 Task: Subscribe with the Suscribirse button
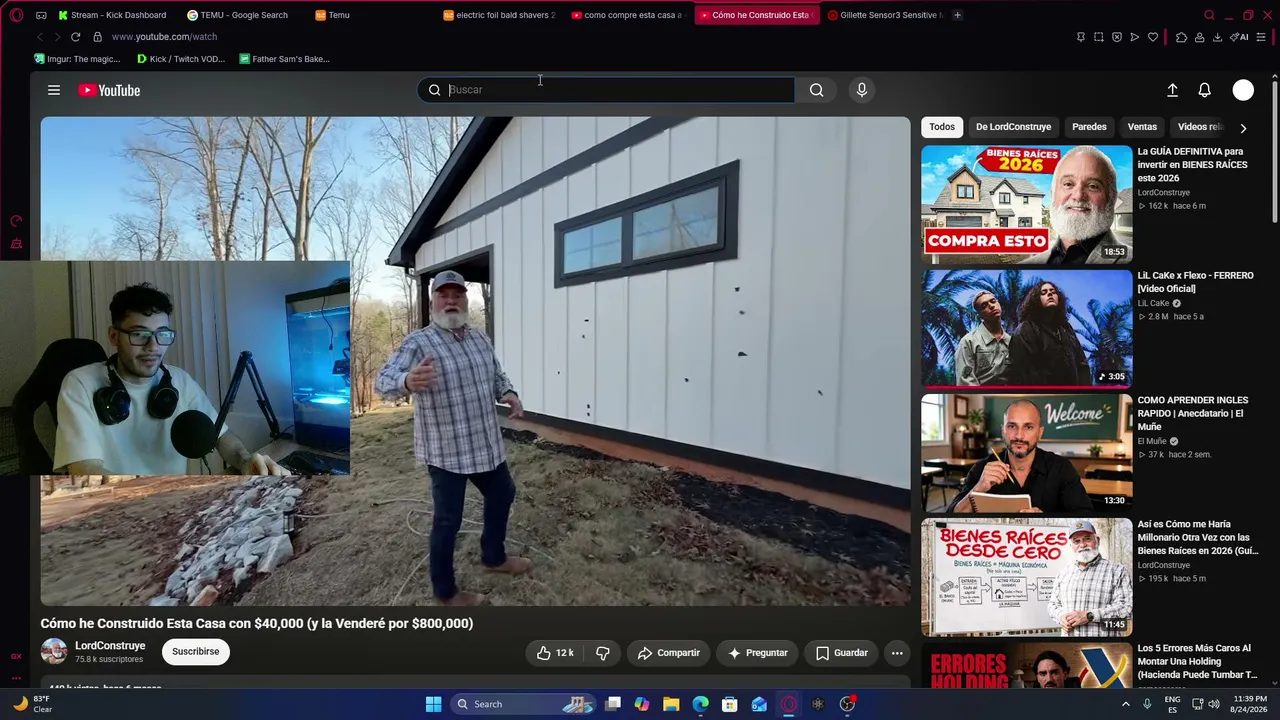pos(195,652)
